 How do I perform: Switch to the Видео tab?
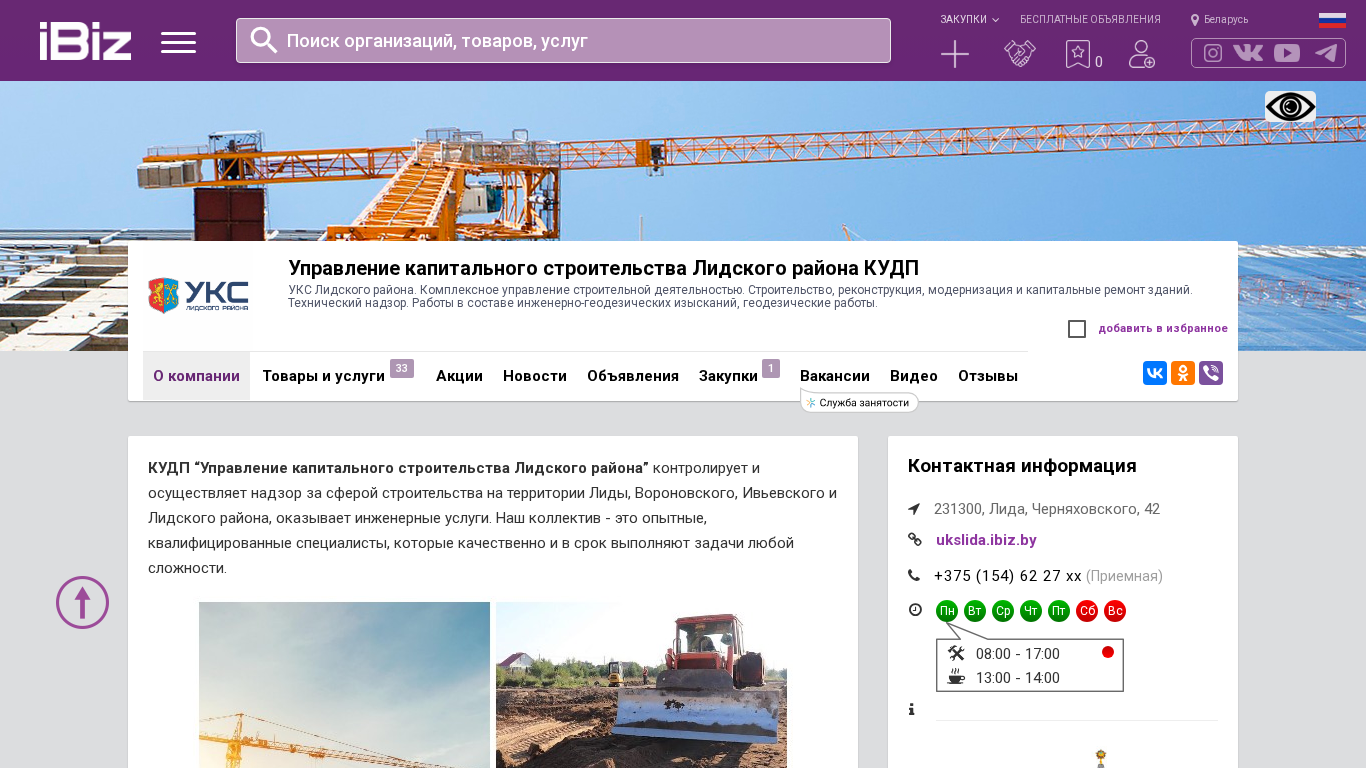[914, 376]
